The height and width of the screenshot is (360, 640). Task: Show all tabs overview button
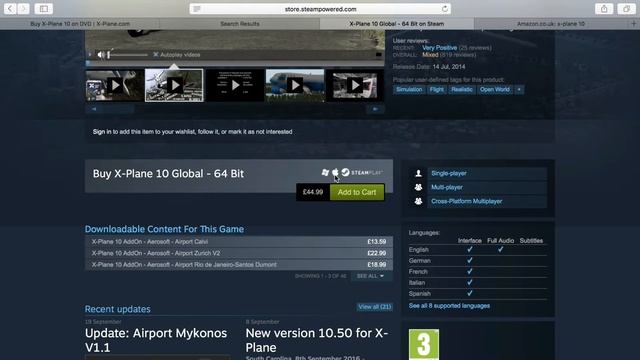(626, 9)
